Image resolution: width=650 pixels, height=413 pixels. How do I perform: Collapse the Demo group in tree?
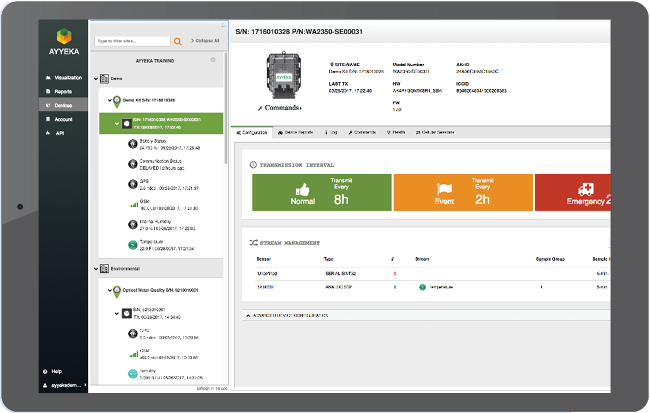[97, 77]
